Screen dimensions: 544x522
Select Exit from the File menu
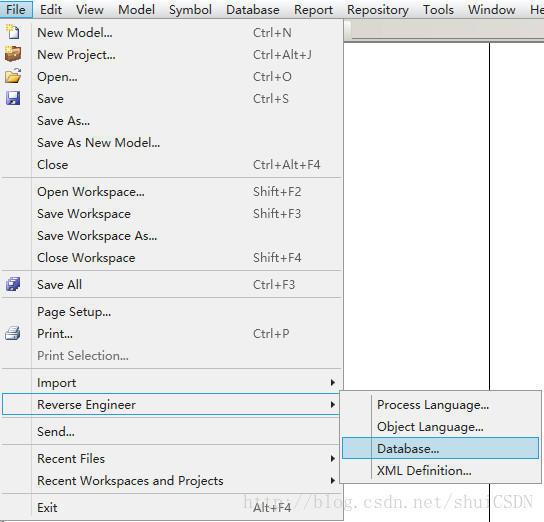coord(172,507)
